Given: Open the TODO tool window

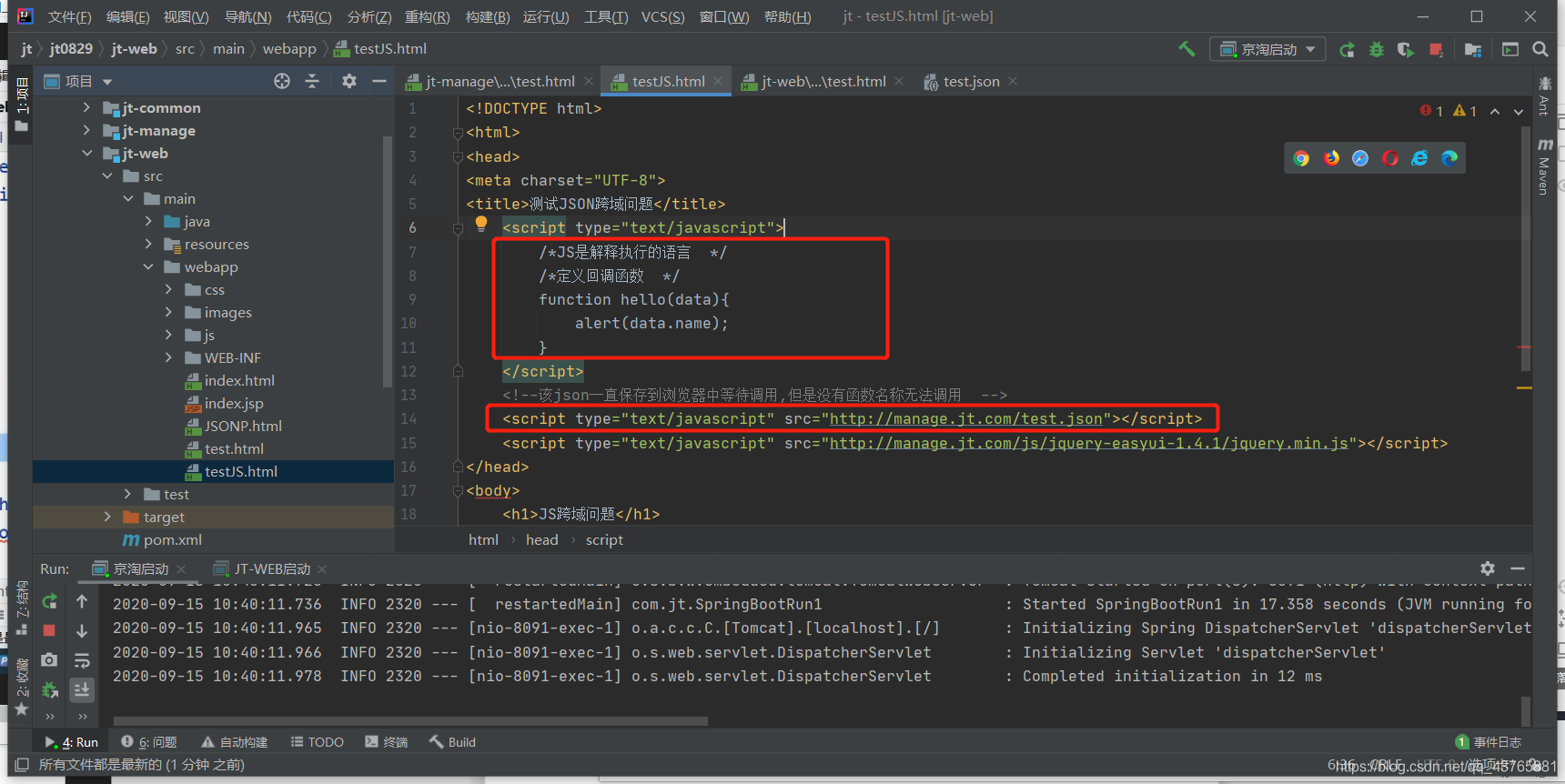Looking at the screenshot, I should pyautogui.click(x=317, y=742).
